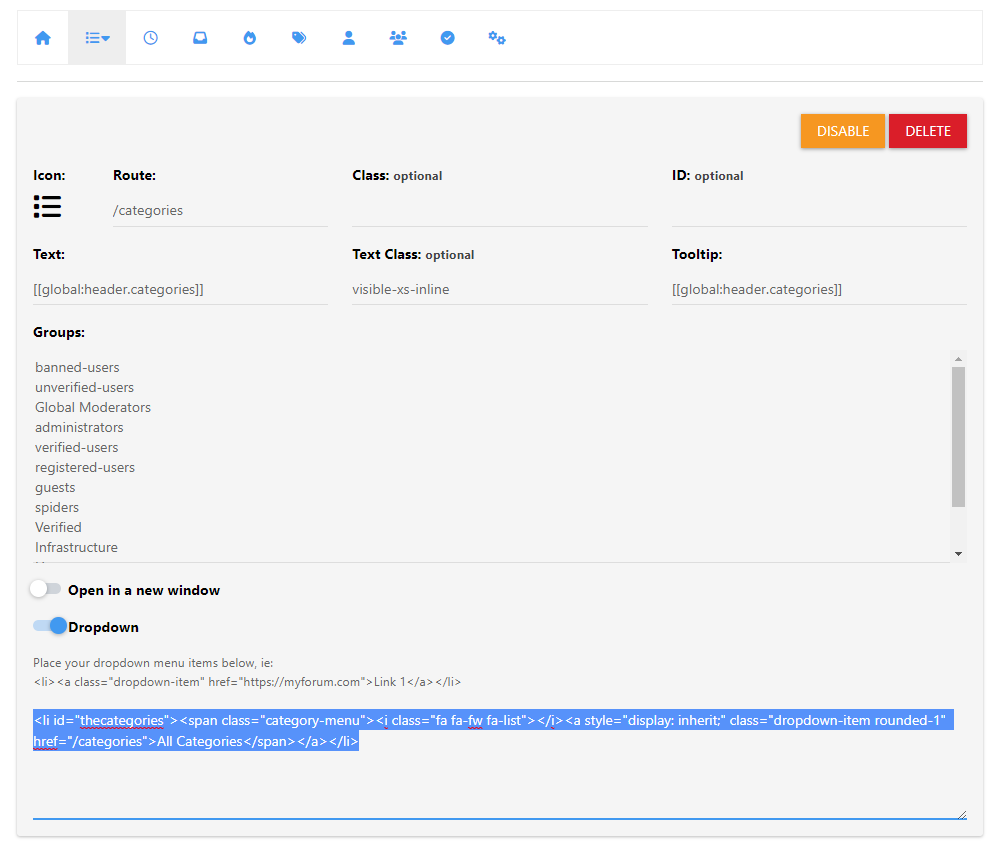The height and width of the screenshot is (850, 999).
Task: Select the categories list icon in navigation
Action: click(x=97, y=38)
